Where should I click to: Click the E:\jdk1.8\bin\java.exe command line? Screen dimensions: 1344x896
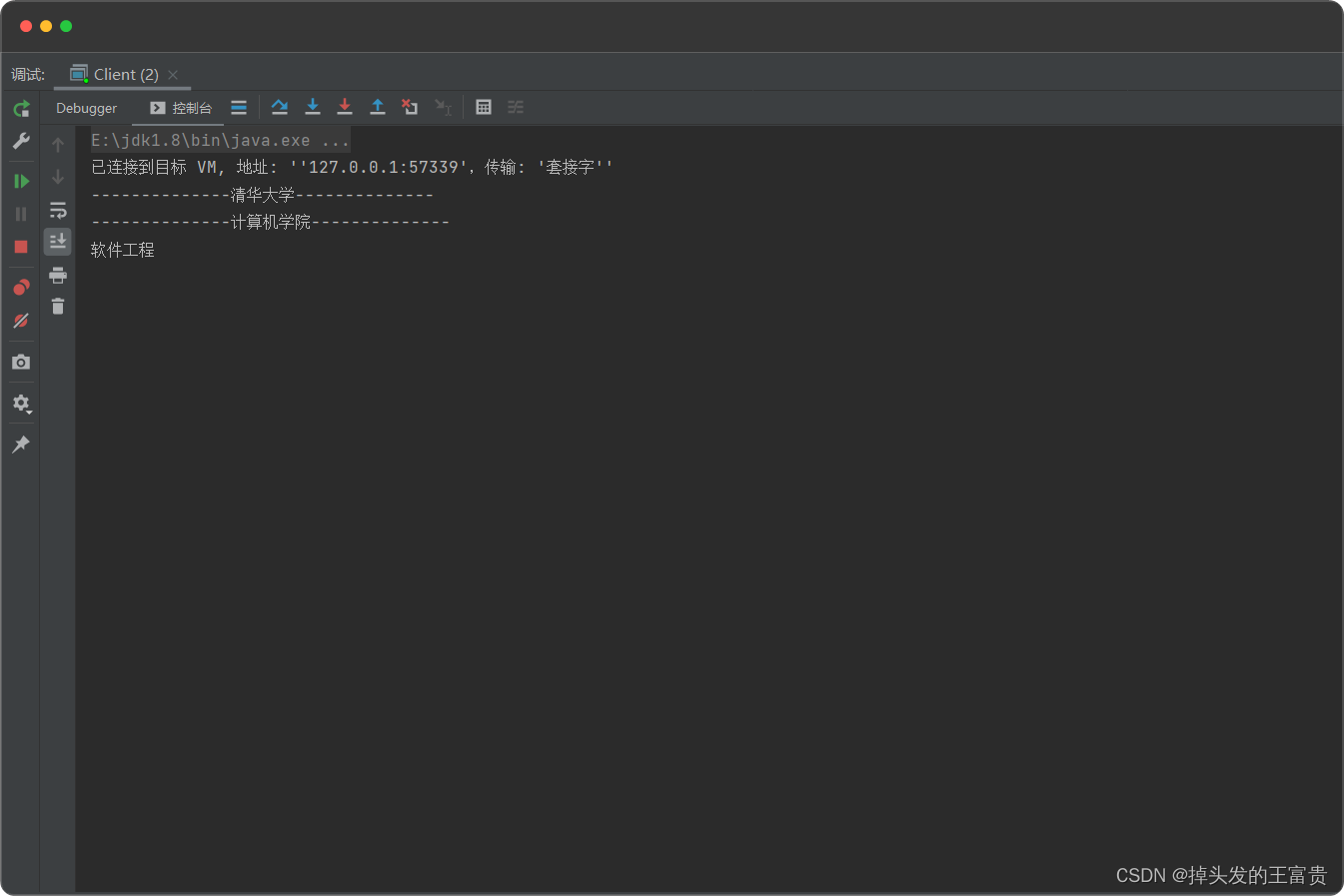(x=220, y=141)
